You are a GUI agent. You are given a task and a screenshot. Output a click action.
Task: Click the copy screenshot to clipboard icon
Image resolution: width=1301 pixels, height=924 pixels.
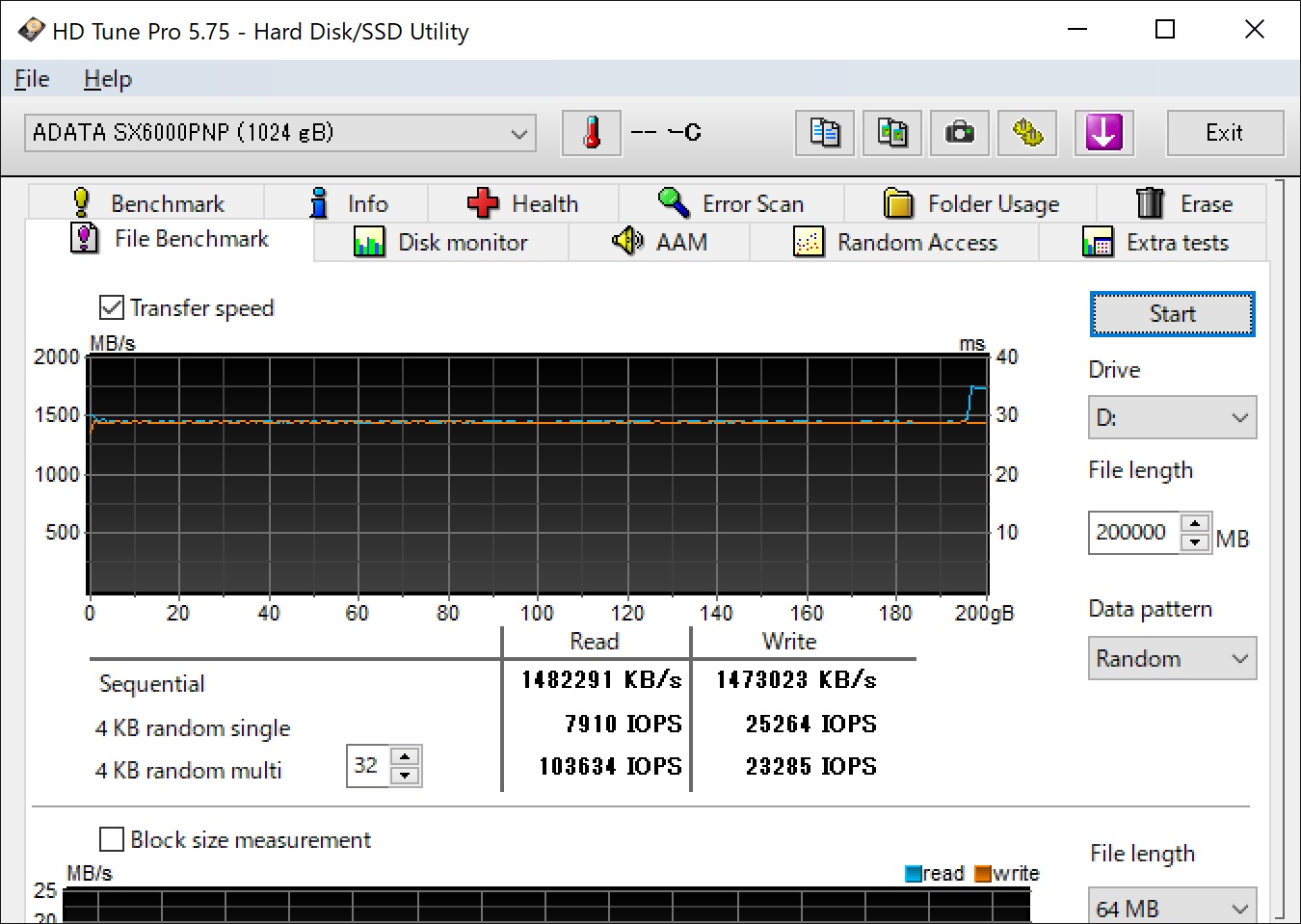point(891,133)
